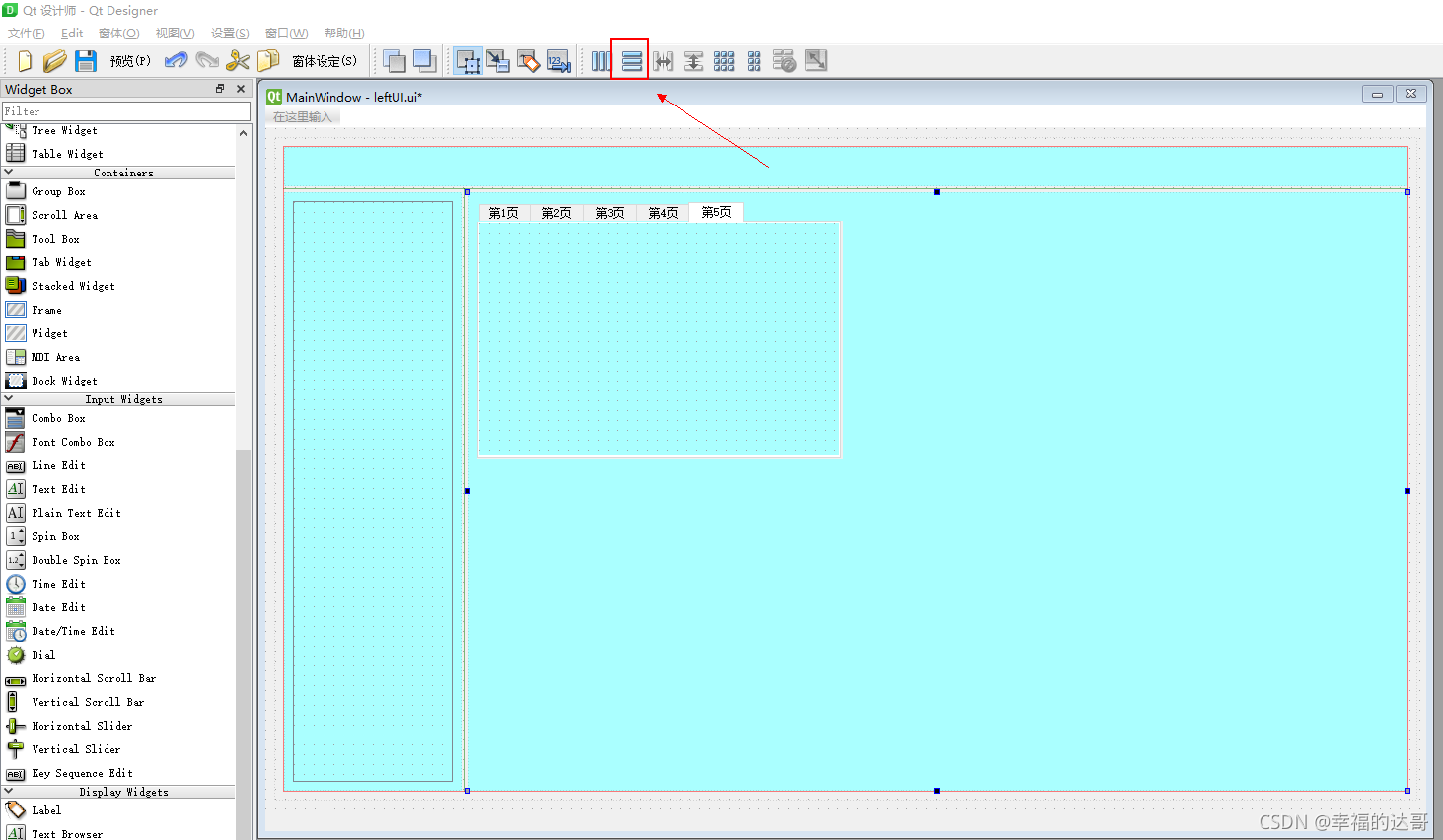
Task: Open the Edit menu
Action: click(72, 34)
